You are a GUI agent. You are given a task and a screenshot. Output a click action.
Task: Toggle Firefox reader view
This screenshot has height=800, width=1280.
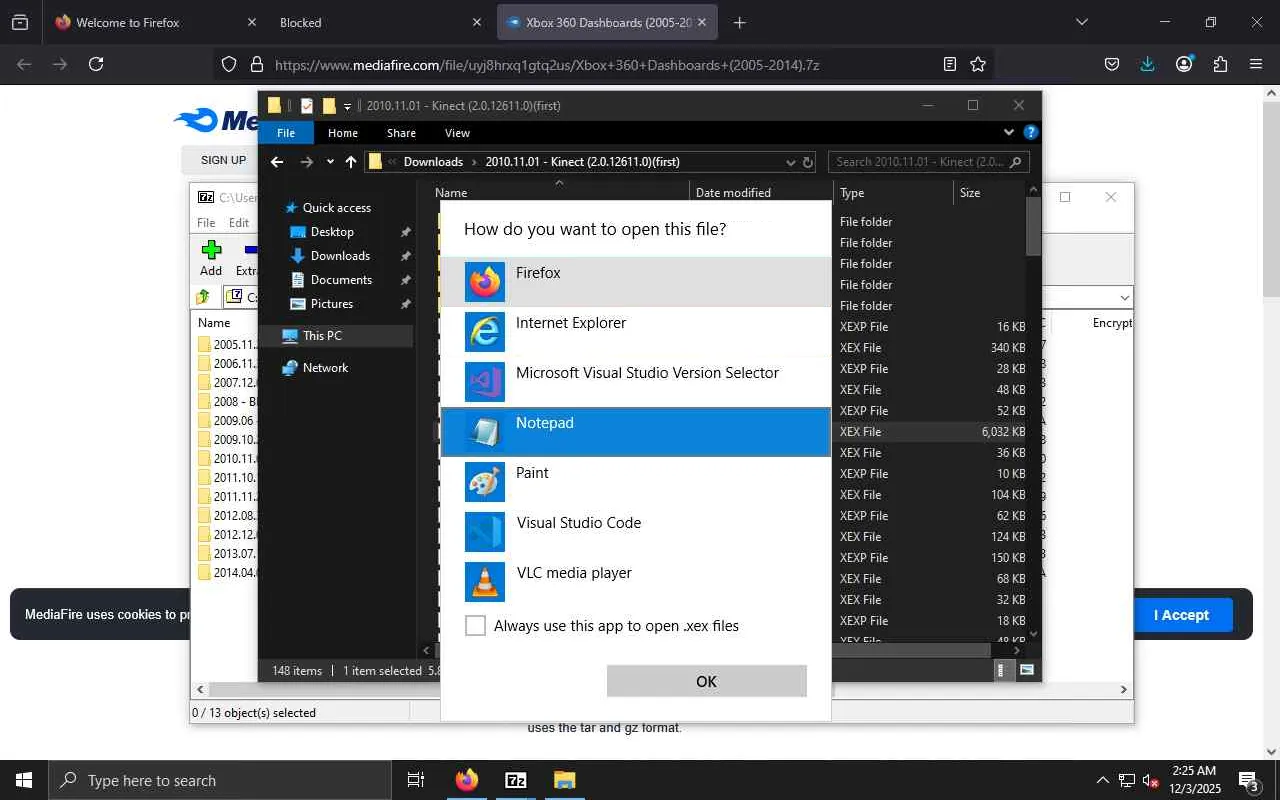(x=950, y=64)
